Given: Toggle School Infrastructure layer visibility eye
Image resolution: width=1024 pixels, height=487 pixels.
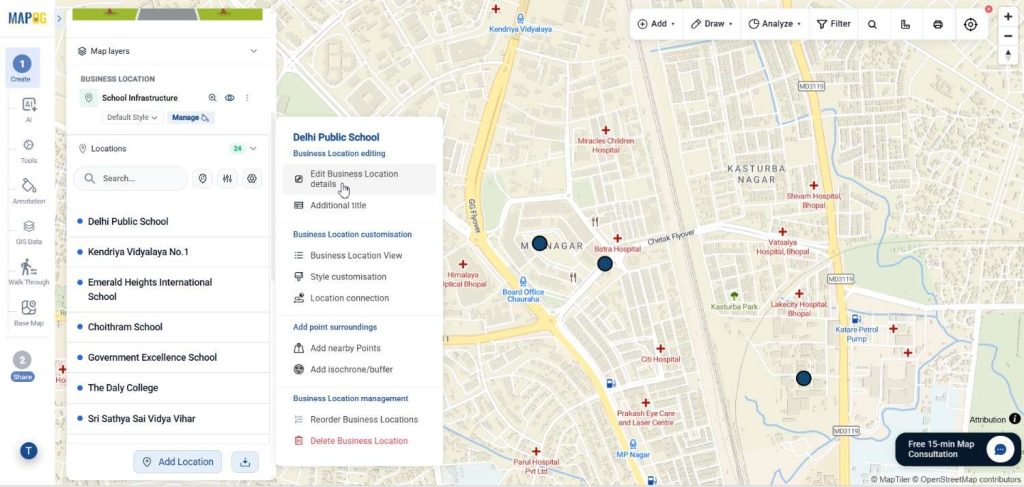Looking at the screenshot, I should point(230,98).
